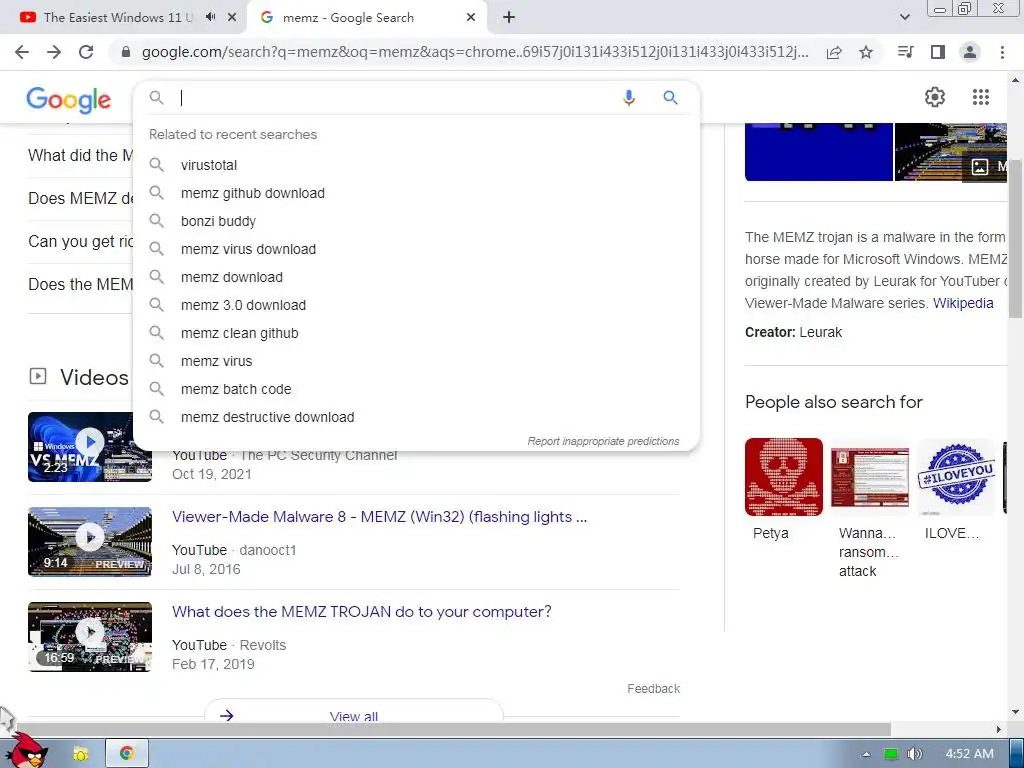
Task: Pick memz 3.0 download suggestion
Action: pyautogui.click(x=417, y=306)
